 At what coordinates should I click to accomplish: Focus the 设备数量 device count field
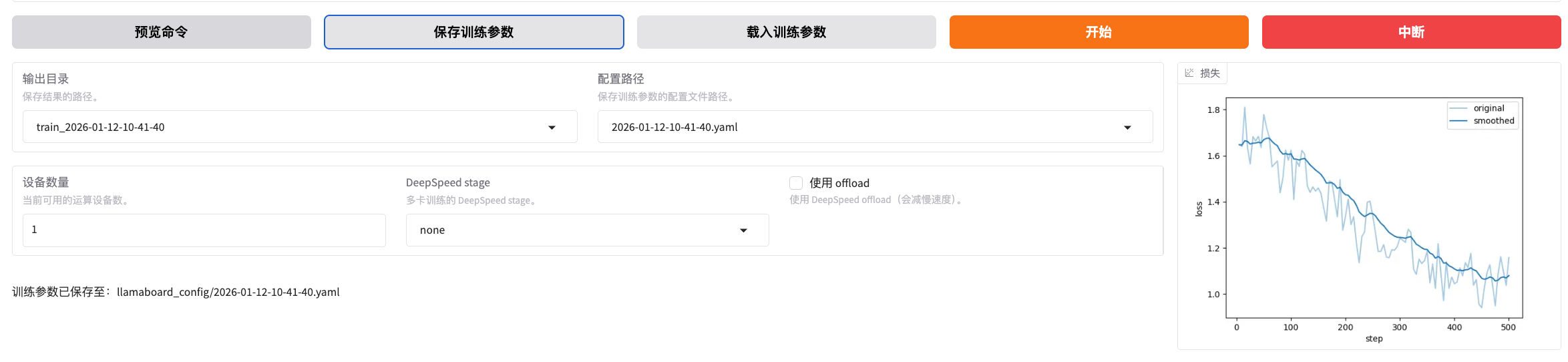click(x=204, y=230)
